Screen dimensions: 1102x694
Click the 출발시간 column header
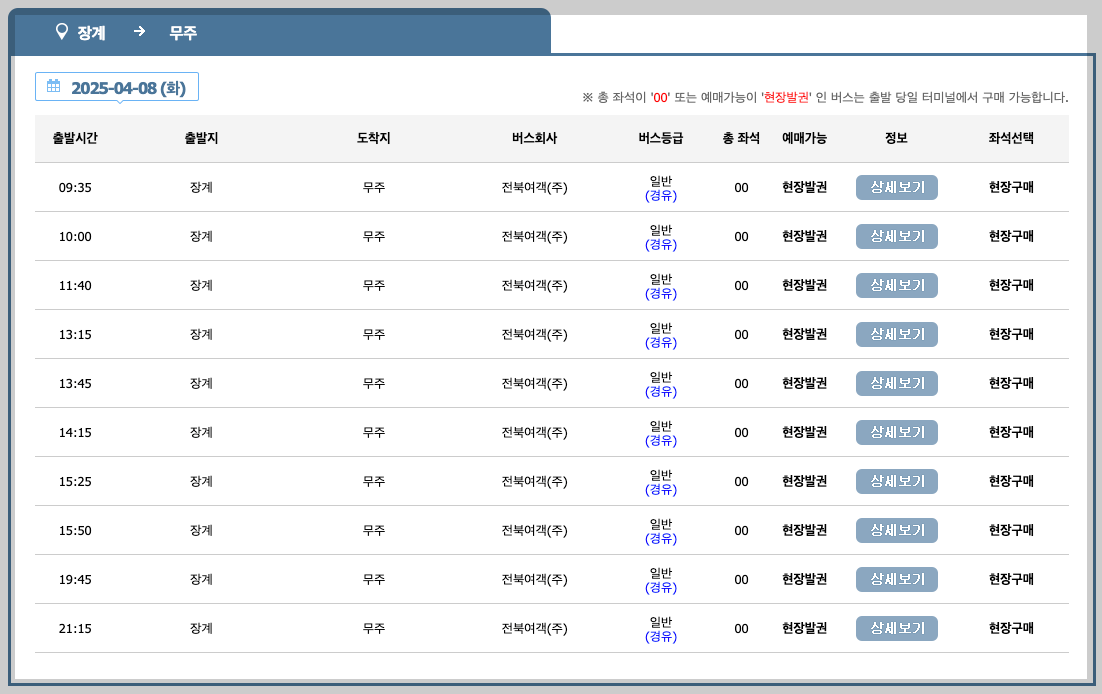74,139
